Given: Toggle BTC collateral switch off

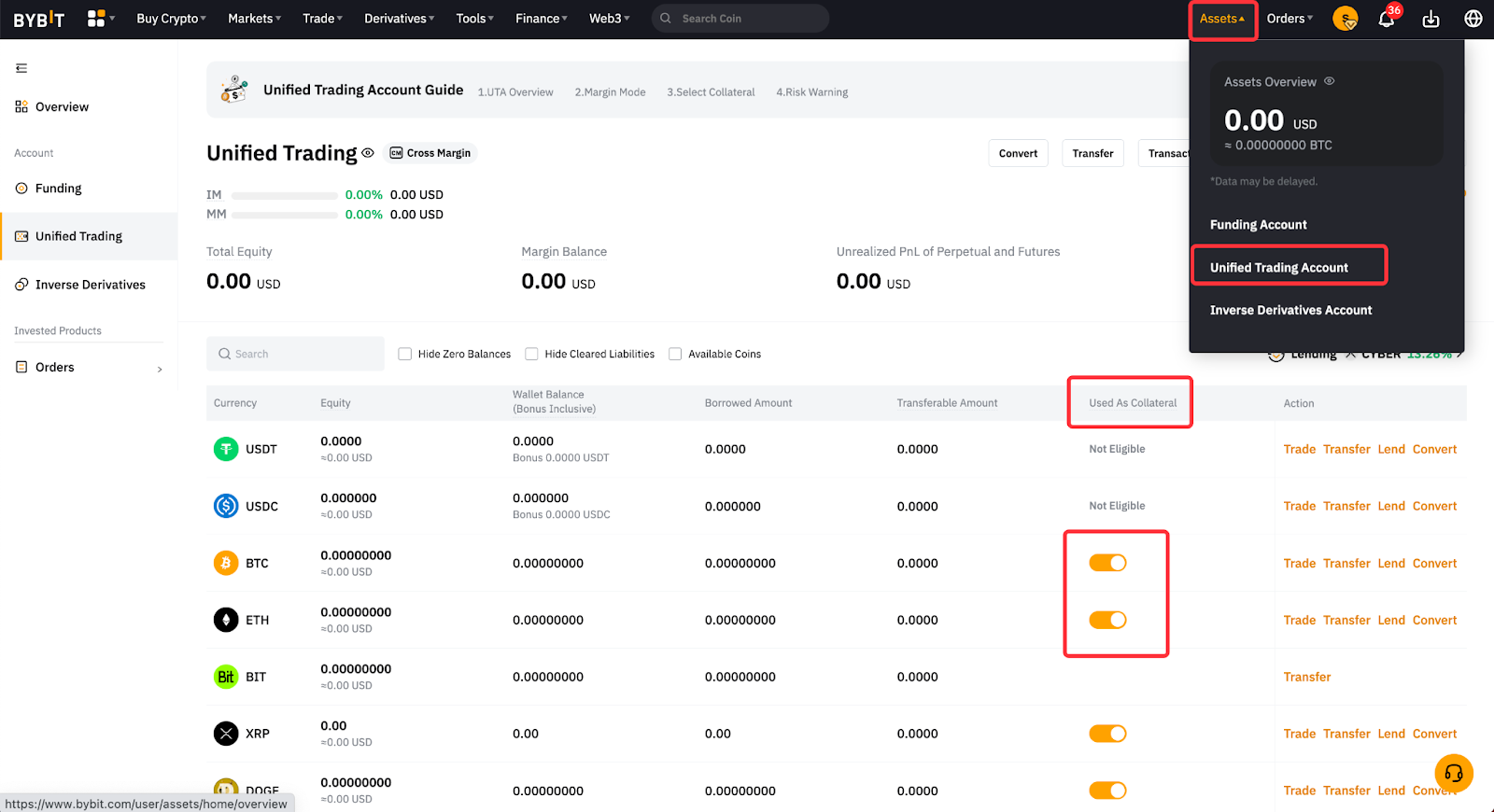Looking at the screenshot, I should coord(1107,563).
